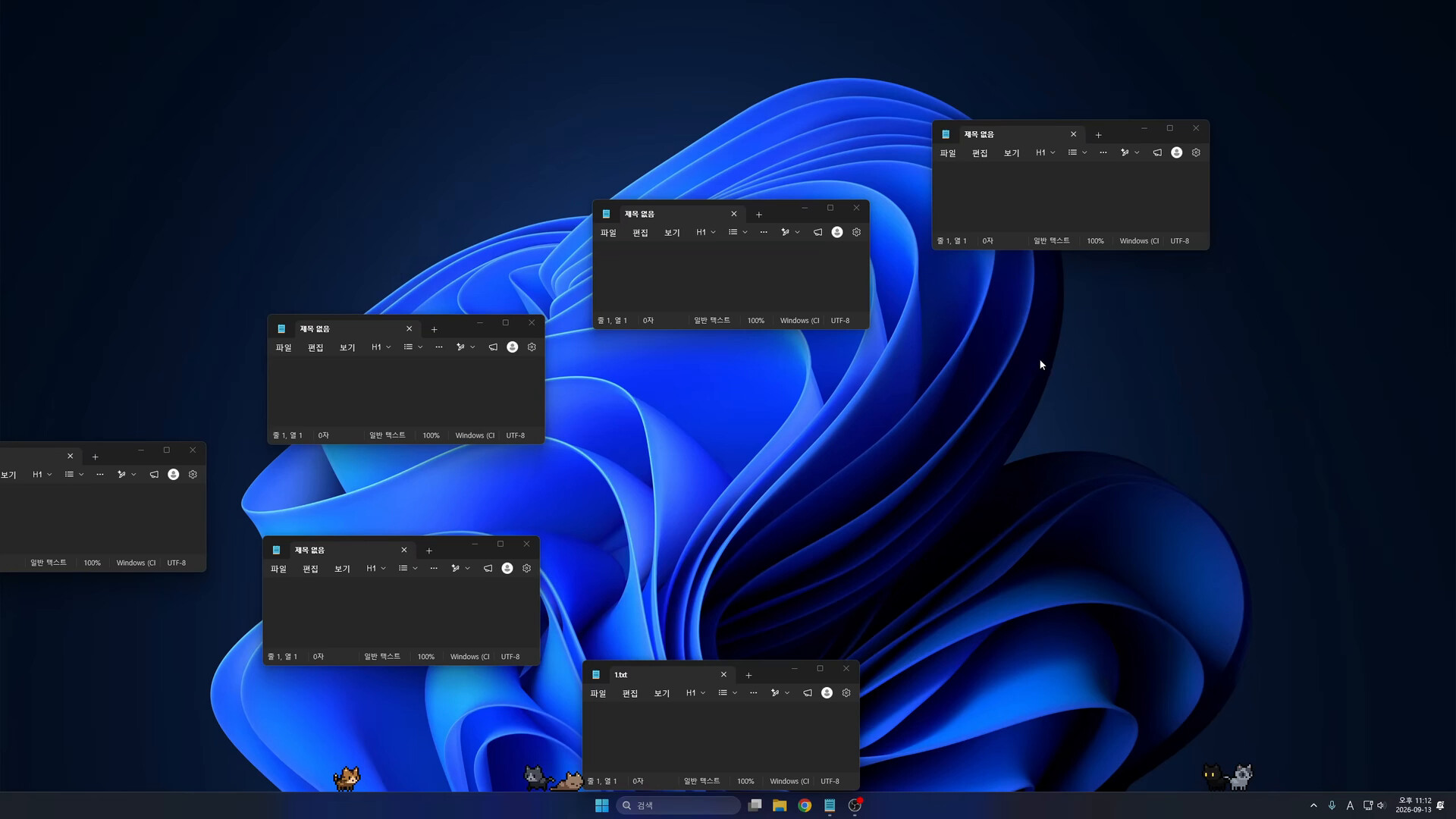This screenshot has width=1456, height=819.
Task: Click the Windows (CRLF) line ending in 1.txt window
Action: pyautogui.click(x=789, y=781)
